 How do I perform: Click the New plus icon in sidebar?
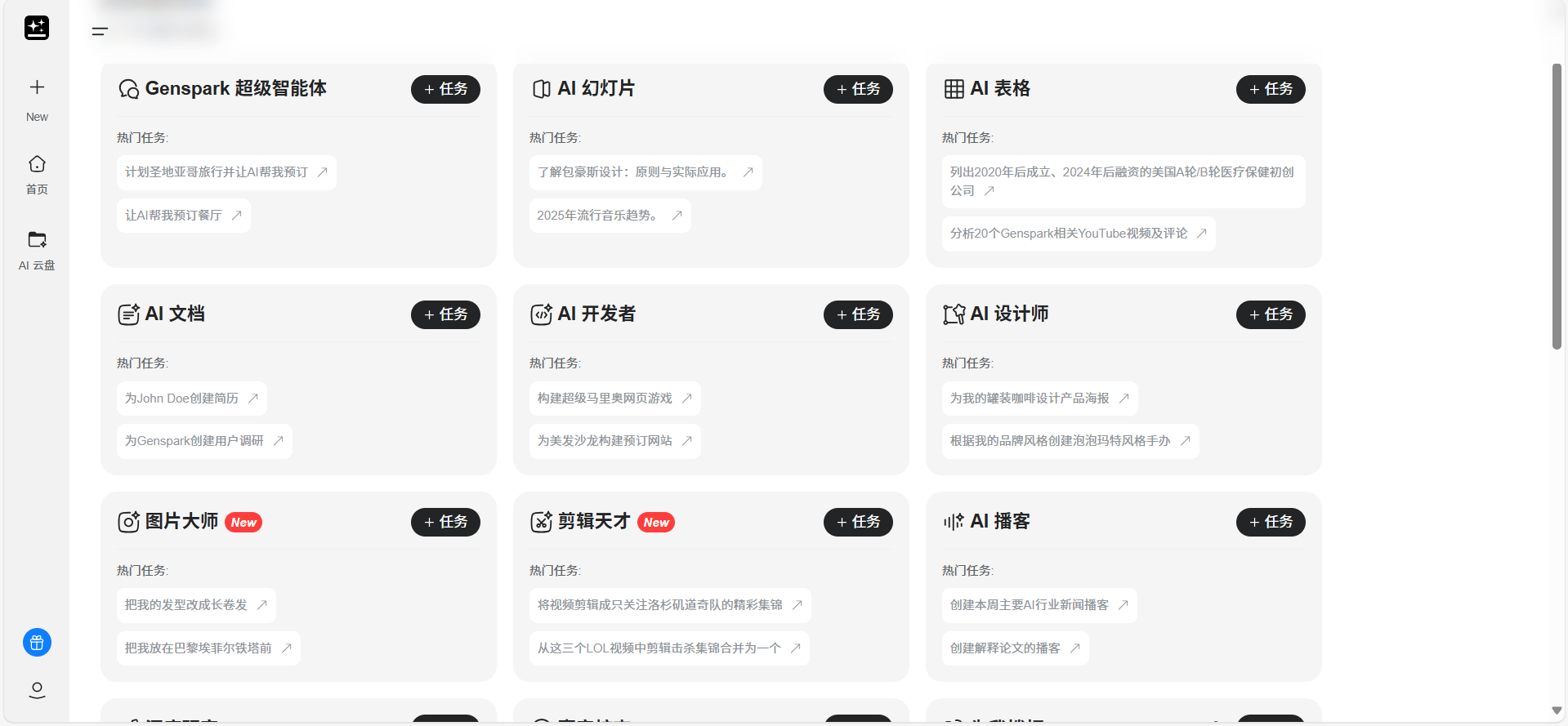click(37, 87)
